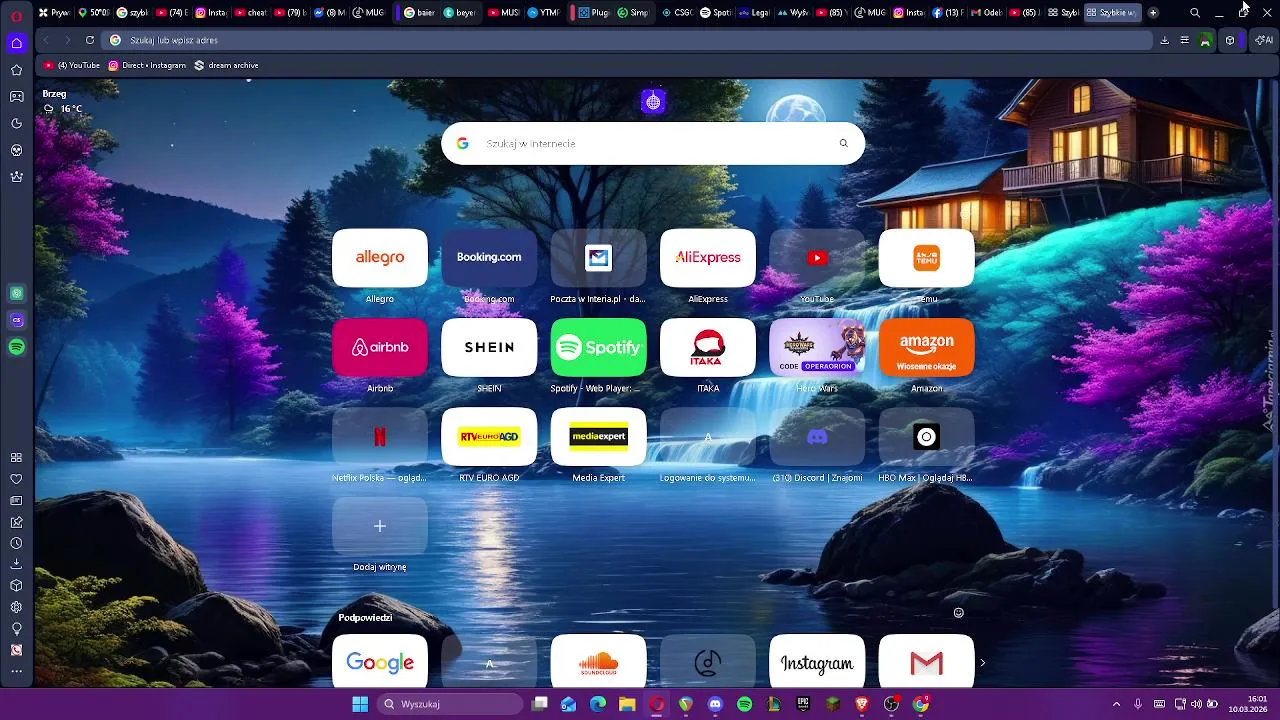1280x720 pixels.
Task: Open Easy Setup sliders icon in the toolbar
Action: click(1184, 40)
